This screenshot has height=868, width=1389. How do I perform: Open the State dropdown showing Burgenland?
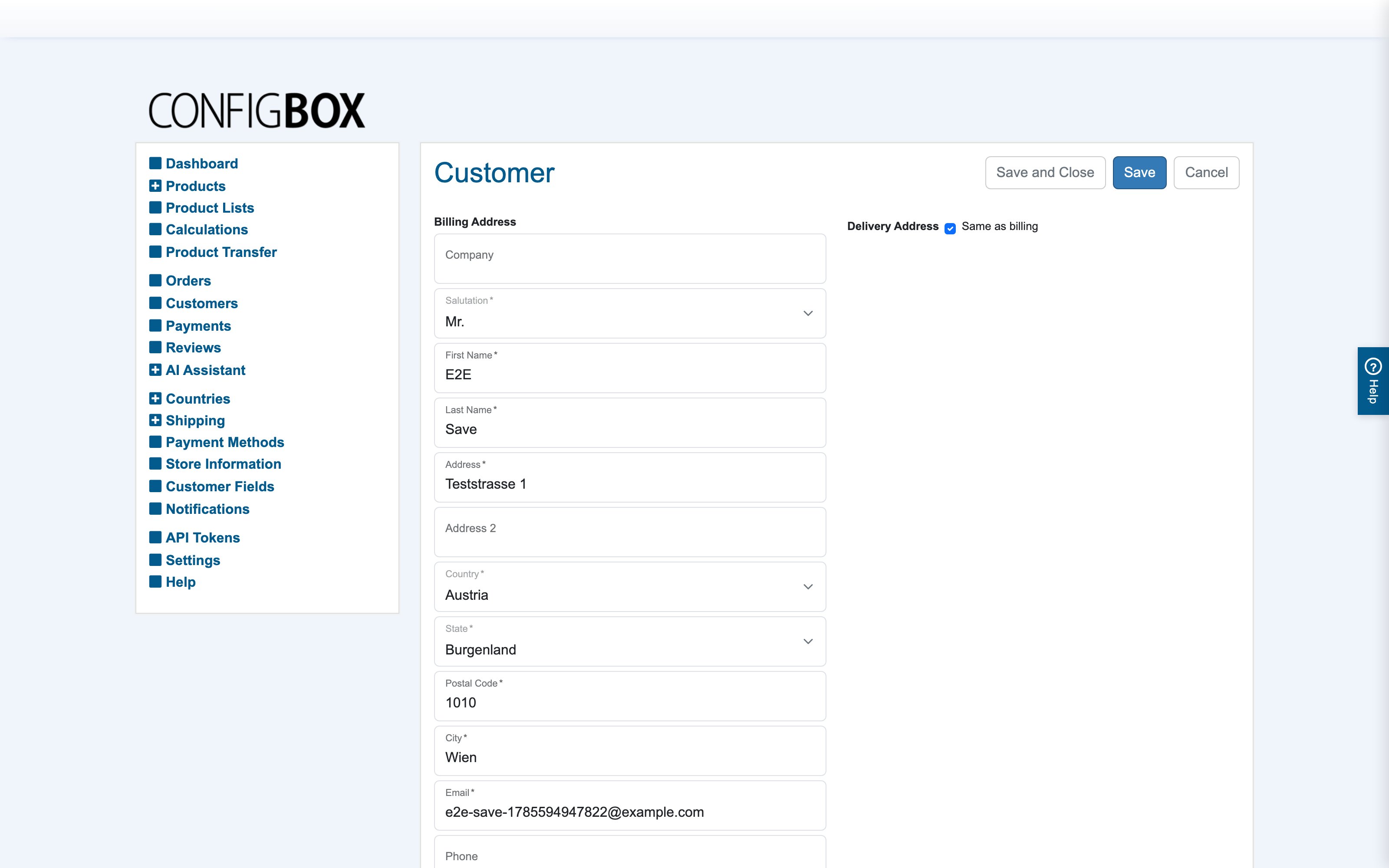tap(630, 641)
